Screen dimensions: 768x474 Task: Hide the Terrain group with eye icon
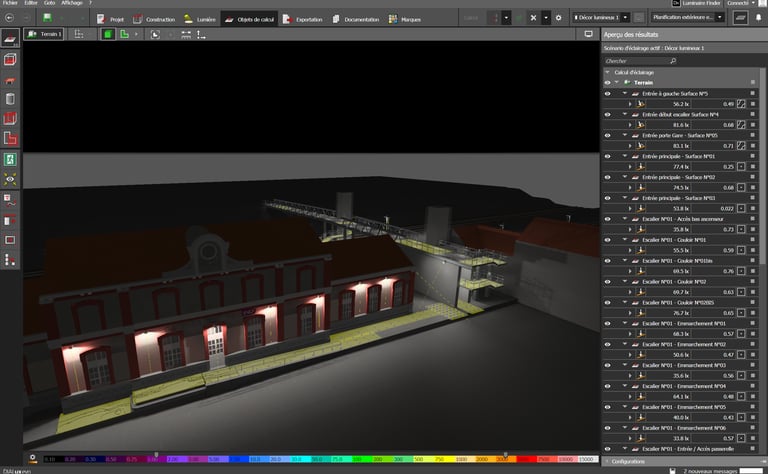pos(607,83)
